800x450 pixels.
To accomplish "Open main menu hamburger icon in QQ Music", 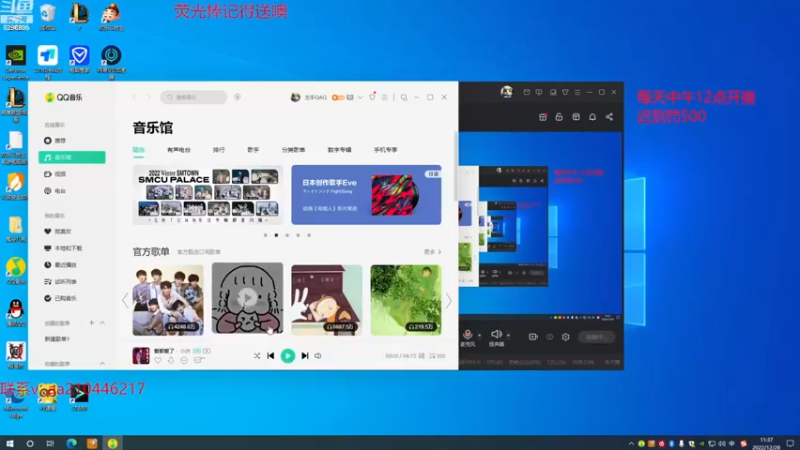I will click(x=385, y=97).
